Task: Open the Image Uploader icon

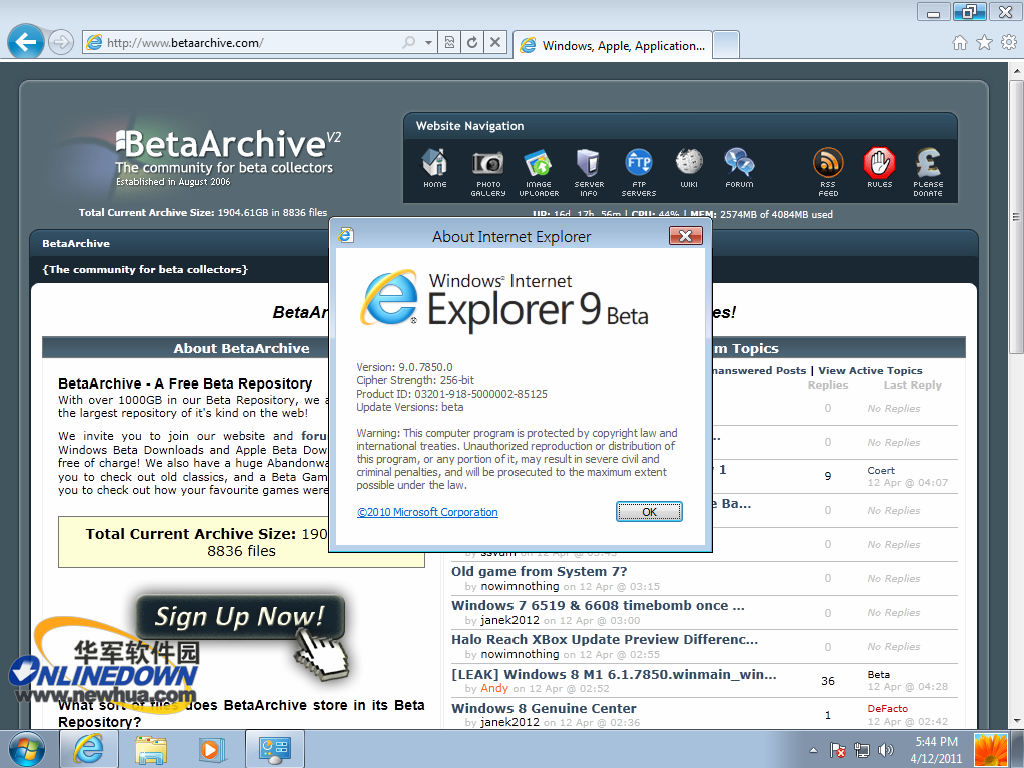Action: (x=539, y=172)
